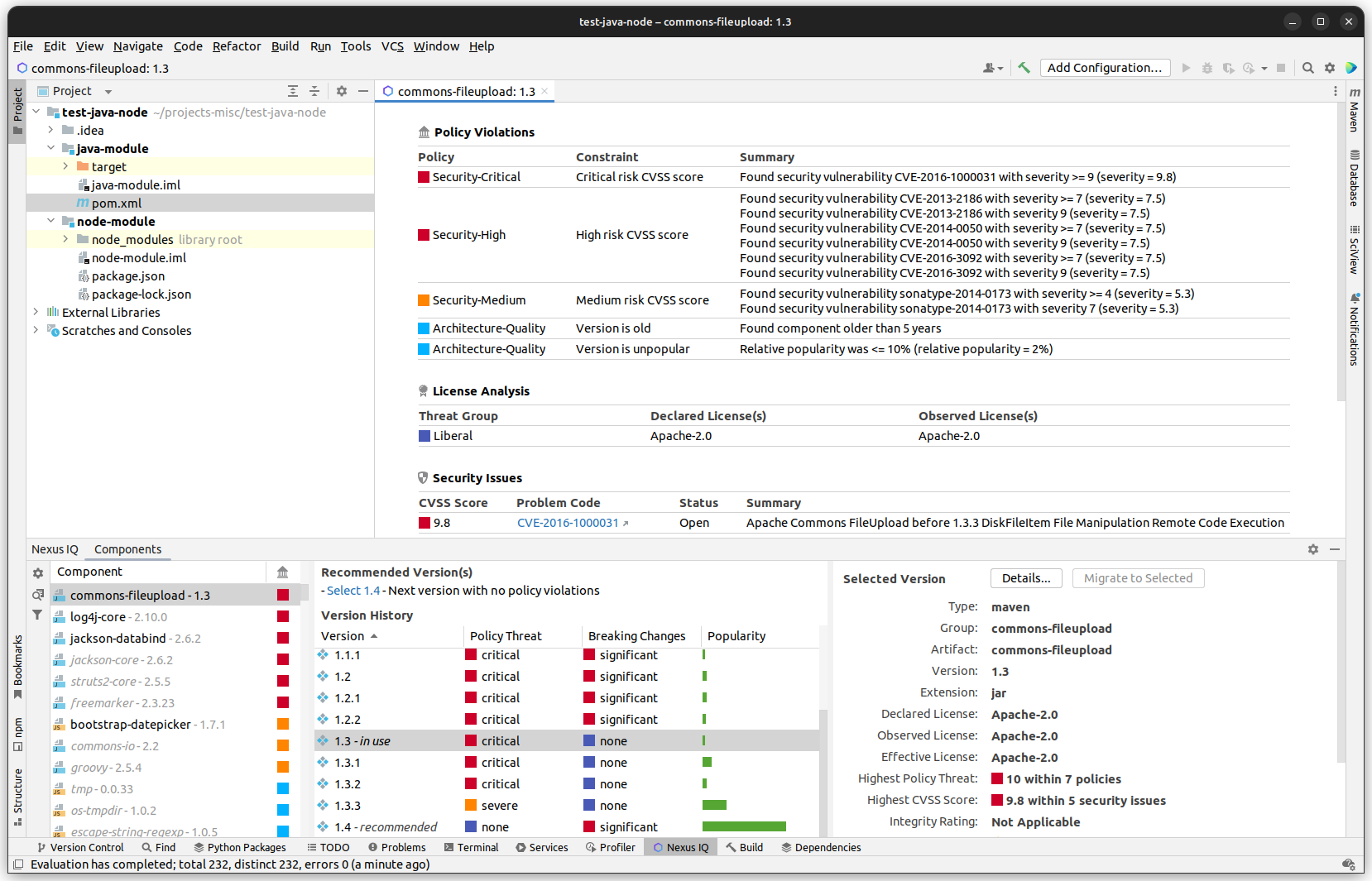
Task: Click popularity bar of version 1.4
Action: coord(744,826)
